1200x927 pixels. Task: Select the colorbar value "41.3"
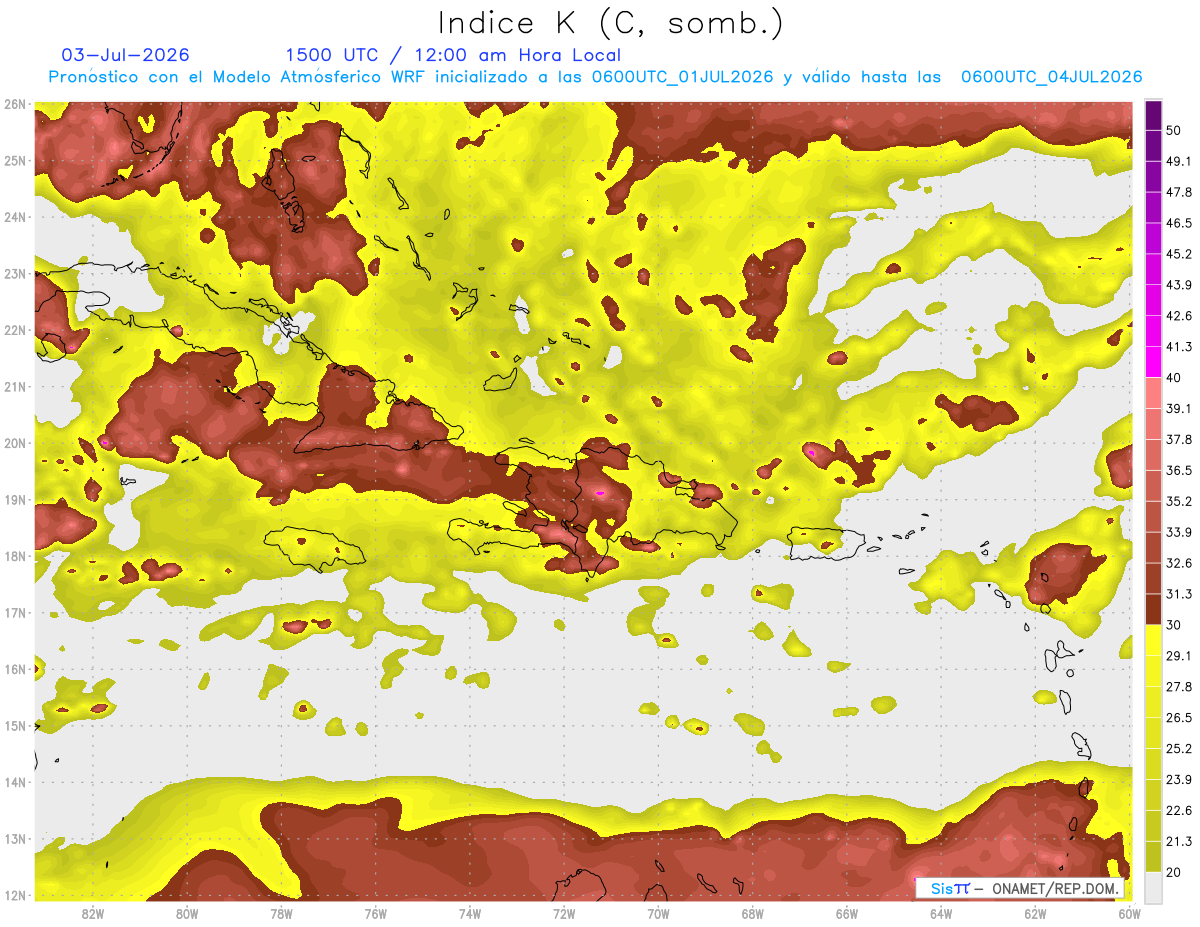tap(1179, 347)
